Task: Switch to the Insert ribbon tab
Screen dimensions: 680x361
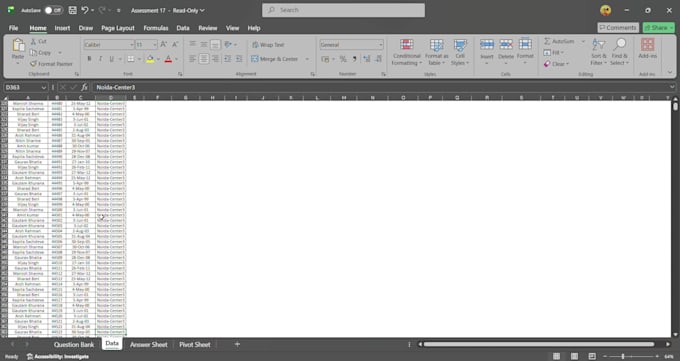Action: pos(62,28)
